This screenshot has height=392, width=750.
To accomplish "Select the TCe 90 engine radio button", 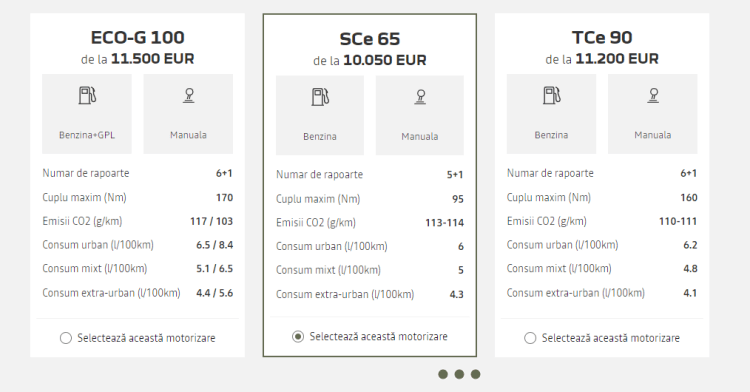I will point(530,338).
